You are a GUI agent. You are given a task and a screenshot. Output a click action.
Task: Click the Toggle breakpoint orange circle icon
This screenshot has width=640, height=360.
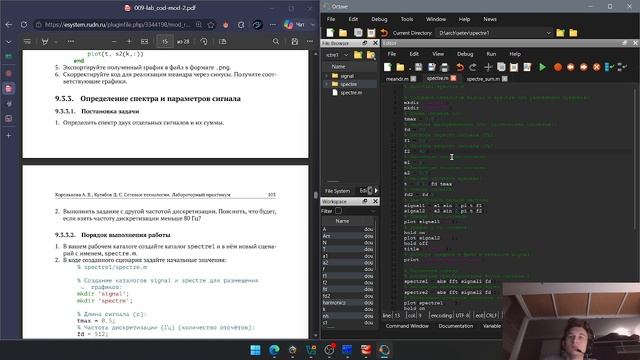(558, 67)
